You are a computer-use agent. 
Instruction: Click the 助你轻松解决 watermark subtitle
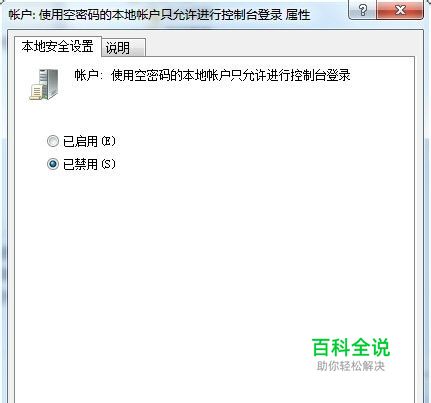click(351, 366)
